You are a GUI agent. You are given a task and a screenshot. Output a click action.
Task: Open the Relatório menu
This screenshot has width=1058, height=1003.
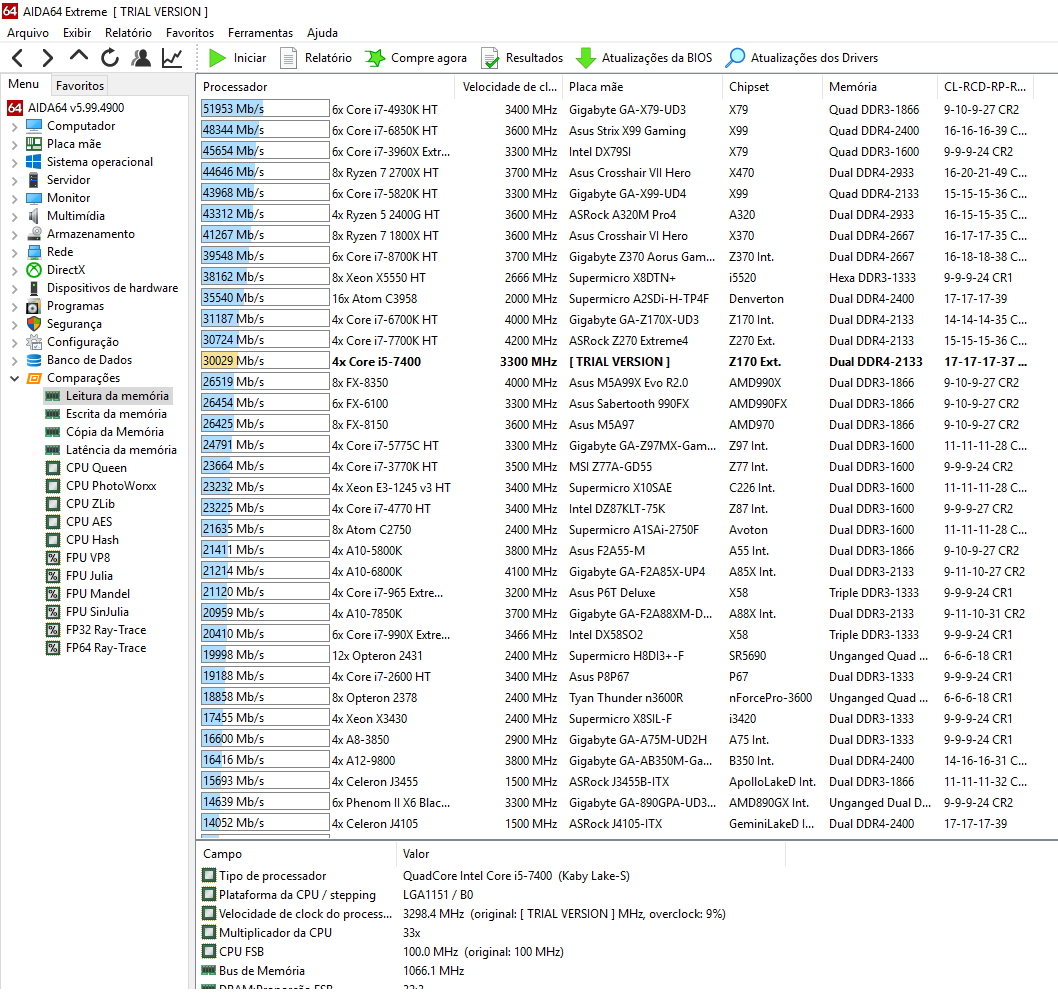(x=128, y=33)
